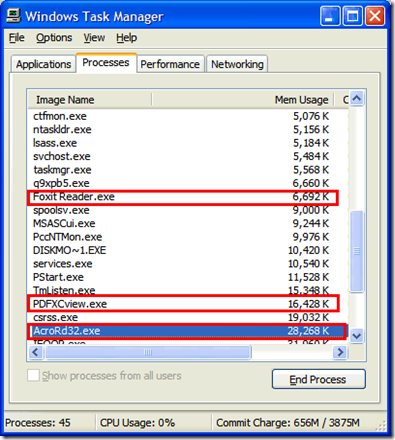The height and width of the screenshot is (440, 395).
Task: Open the File menu
Action: [x=16, y=38]
